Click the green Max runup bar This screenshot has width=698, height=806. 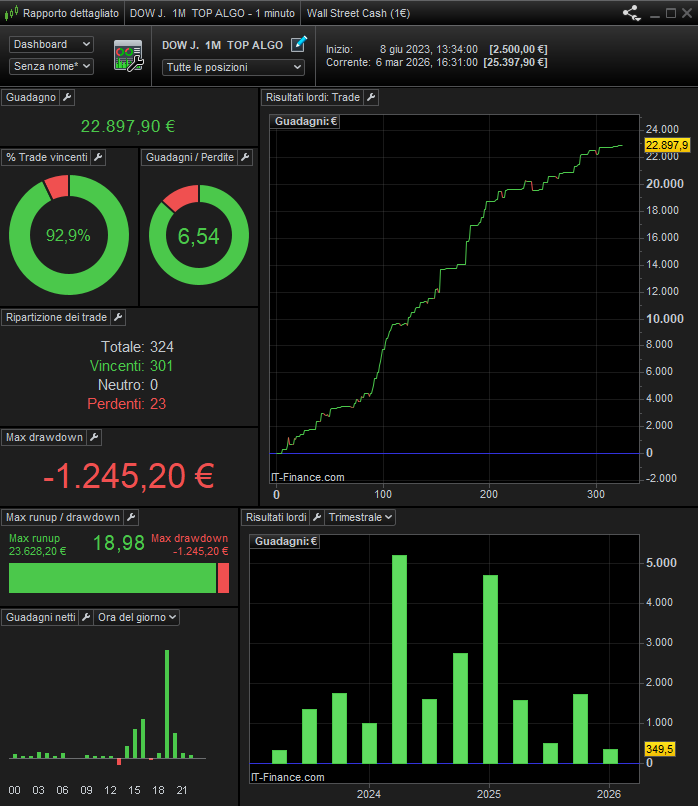pyautogui.click(x=112, y=578)
